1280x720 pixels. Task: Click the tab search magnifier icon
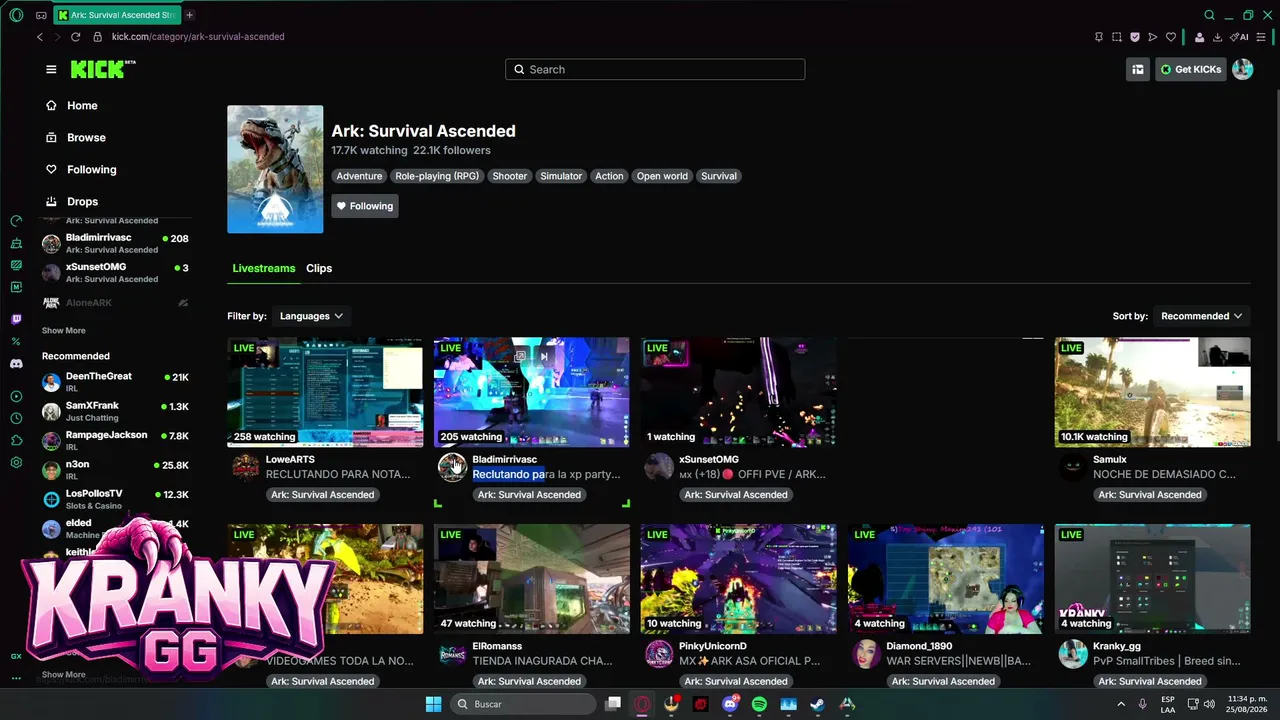pyautogui.click(x=1209, y=15)
